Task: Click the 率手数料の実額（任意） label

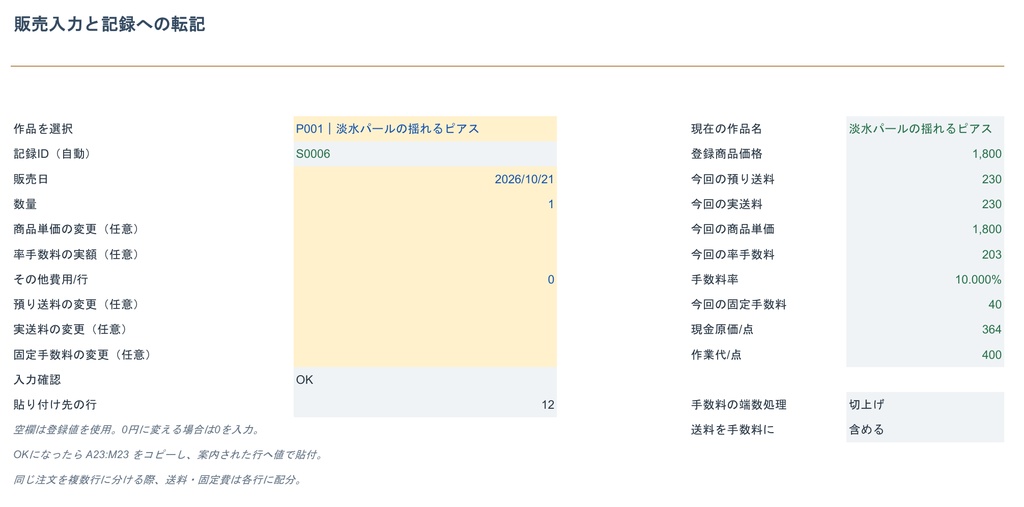Action: tap(76, 254)
